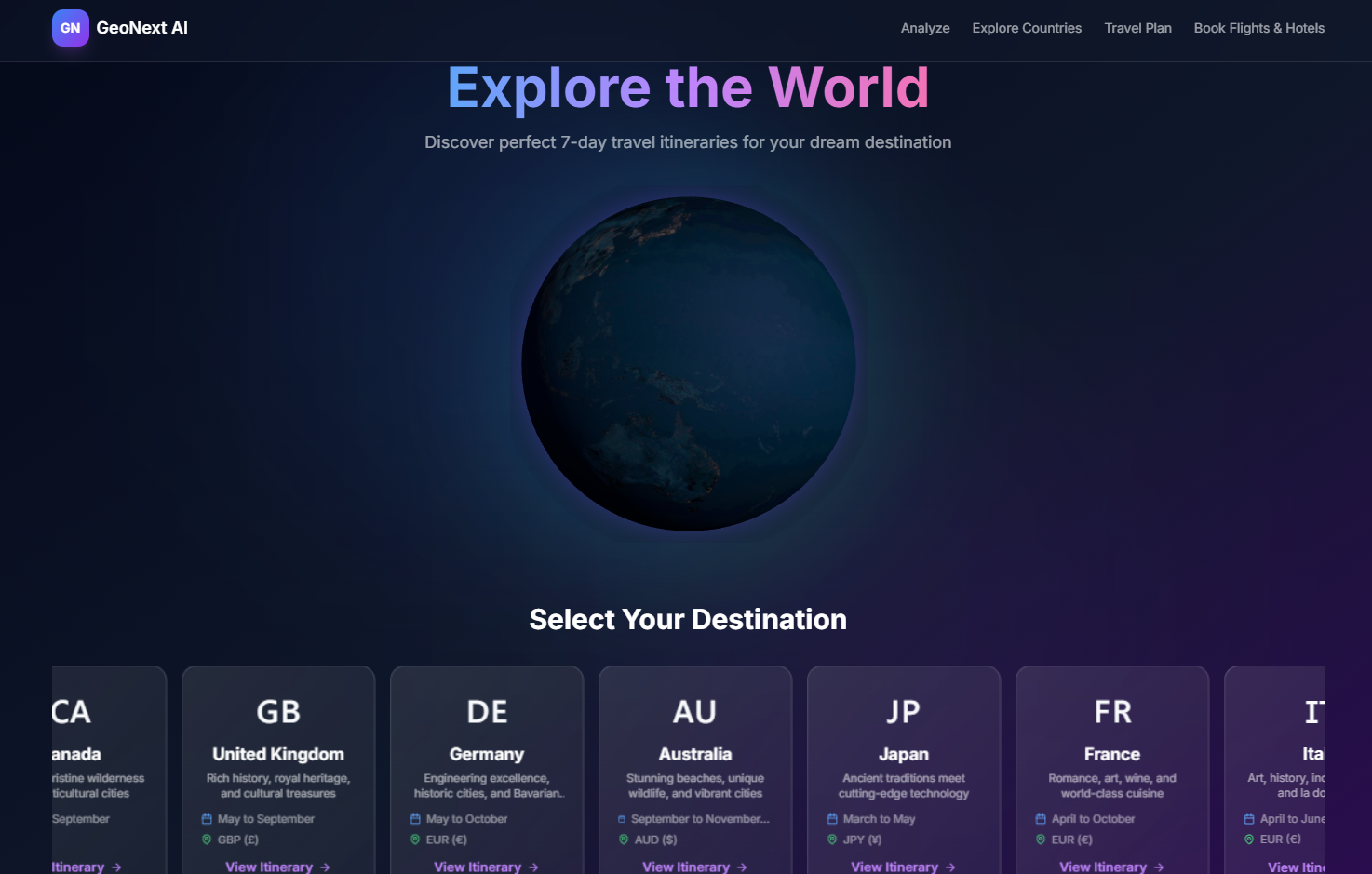The height and width of the screenshot is (874, 1372).
Task: Click the Germany card title
Action: 487,754
